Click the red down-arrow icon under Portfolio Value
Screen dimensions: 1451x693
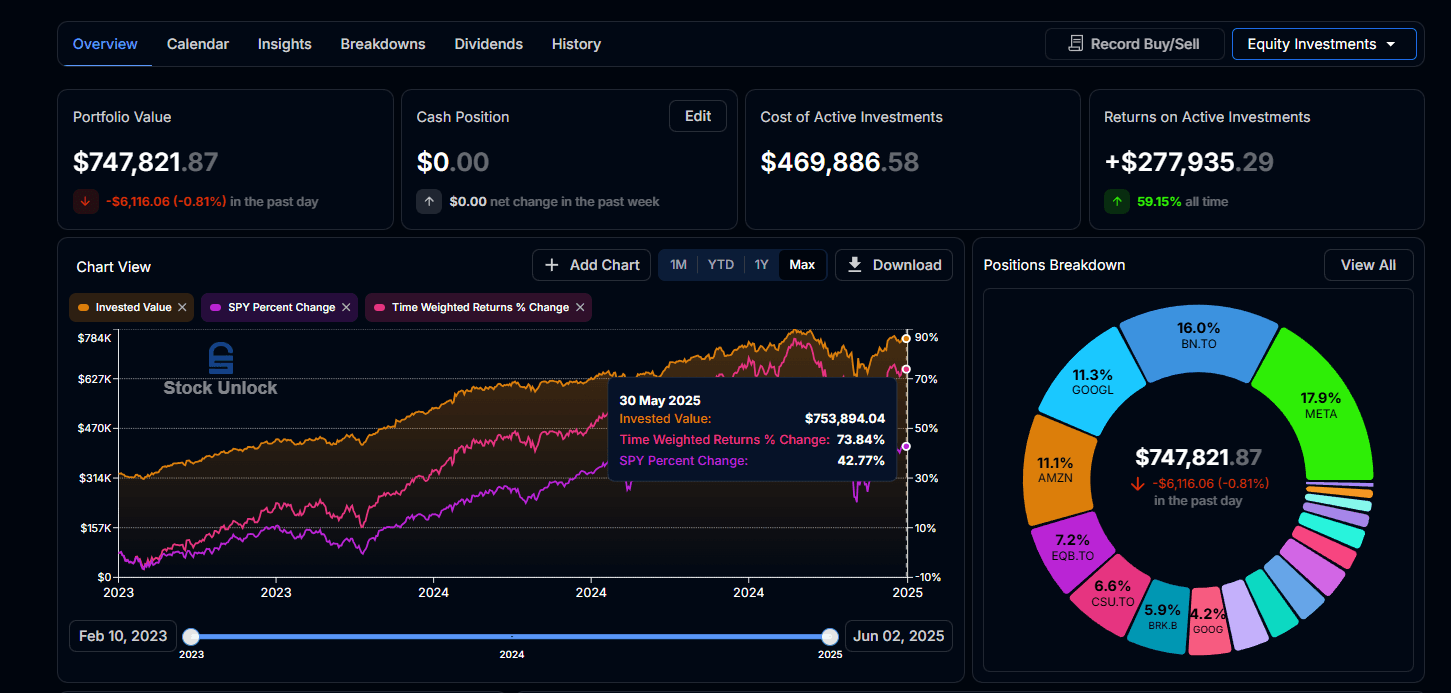click(86, 201)
